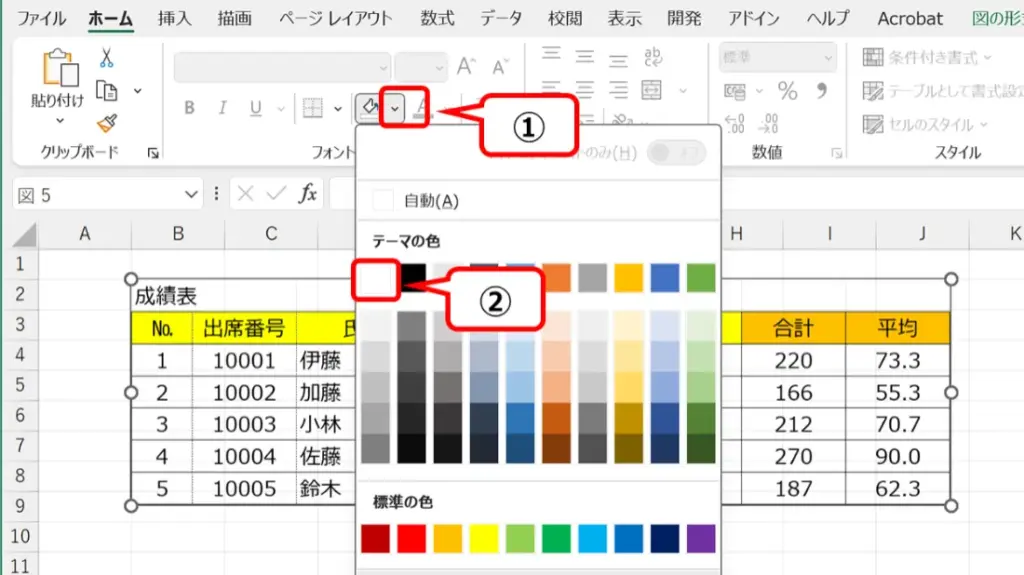Toggle Italic formatting
Screen dimensions: 1024x575
[x=222, y=108]
